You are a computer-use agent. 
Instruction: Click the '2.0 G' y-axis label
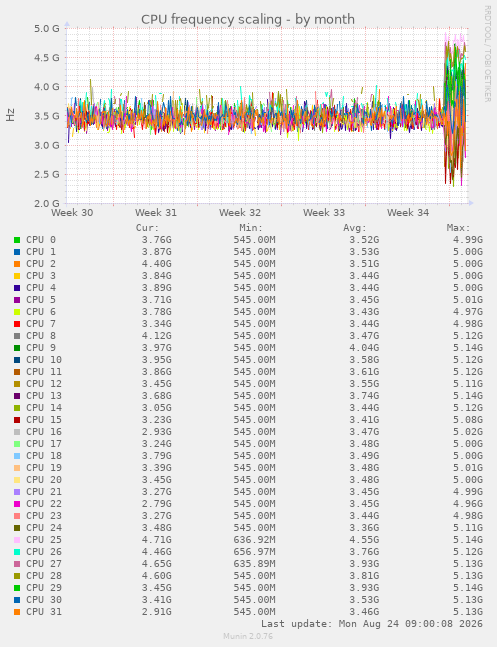pyautogui.click(x=47, y=203)
